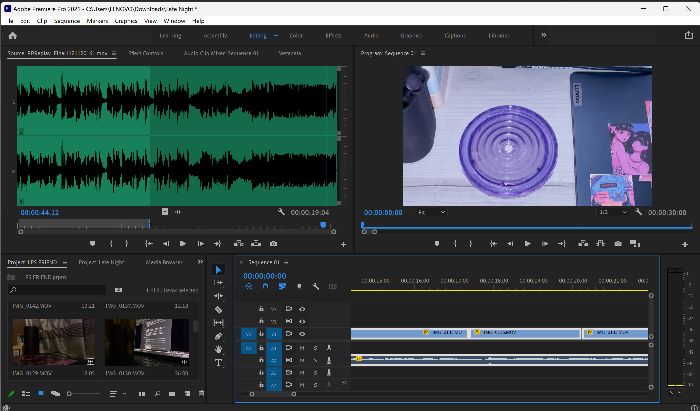Screen dimensions: 700x411
Task: Click the Insert button in the Source monitor
Action: click(x=238, y=244)
